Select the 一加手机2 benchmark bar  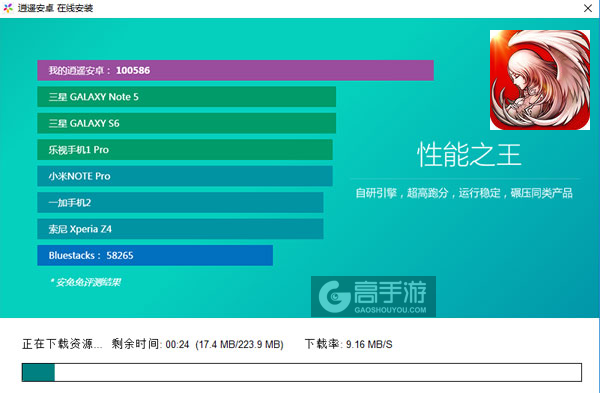tap(180, 202)
